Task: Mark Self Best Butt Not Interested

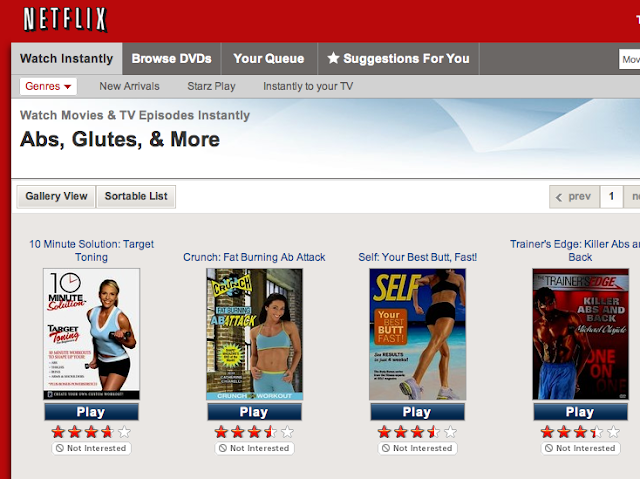Action: pos(418,448)
